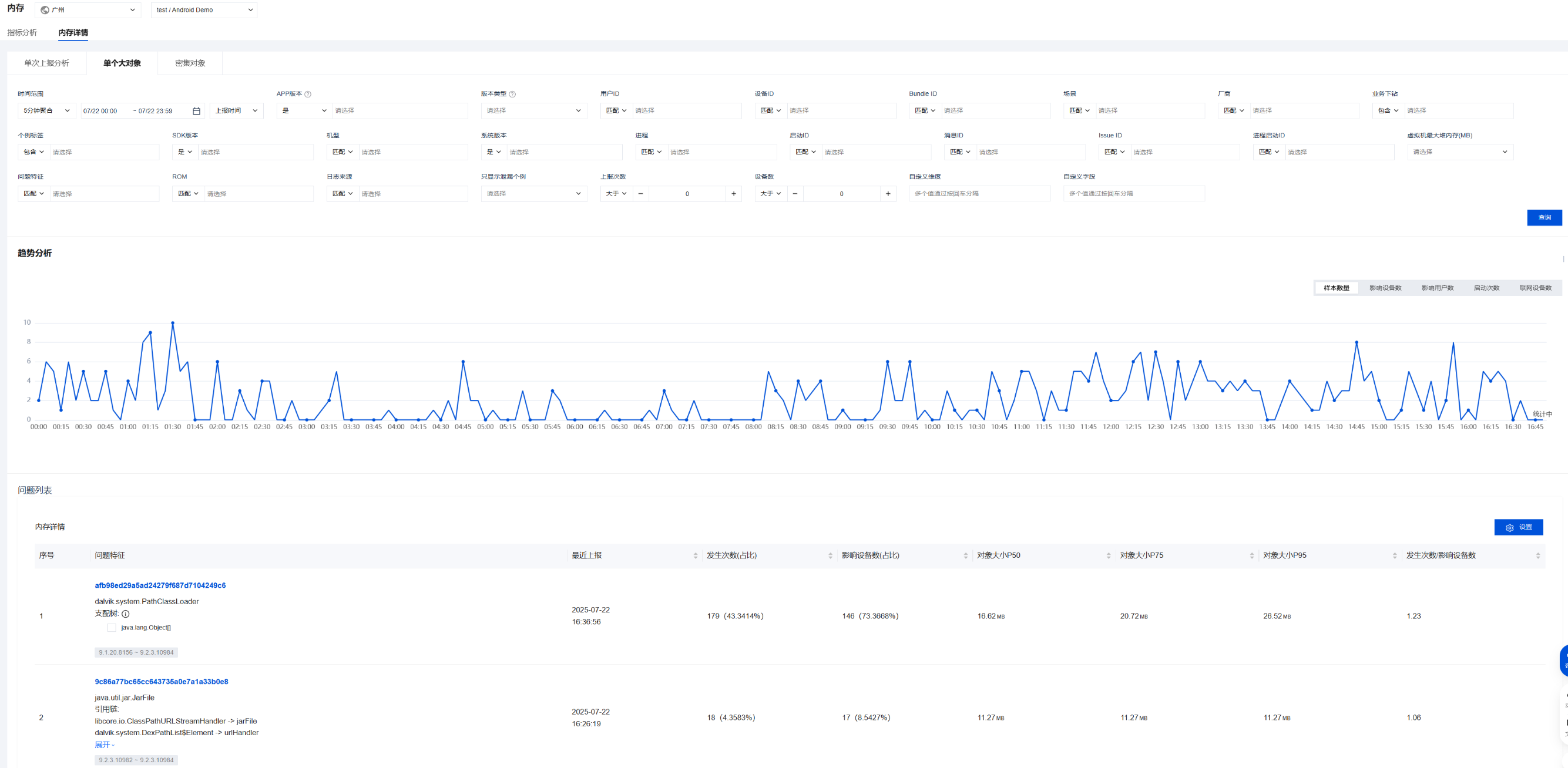Sort by 对象大小P50 column sort arrows
1568x768 pixels.
tap(1109, 555)
